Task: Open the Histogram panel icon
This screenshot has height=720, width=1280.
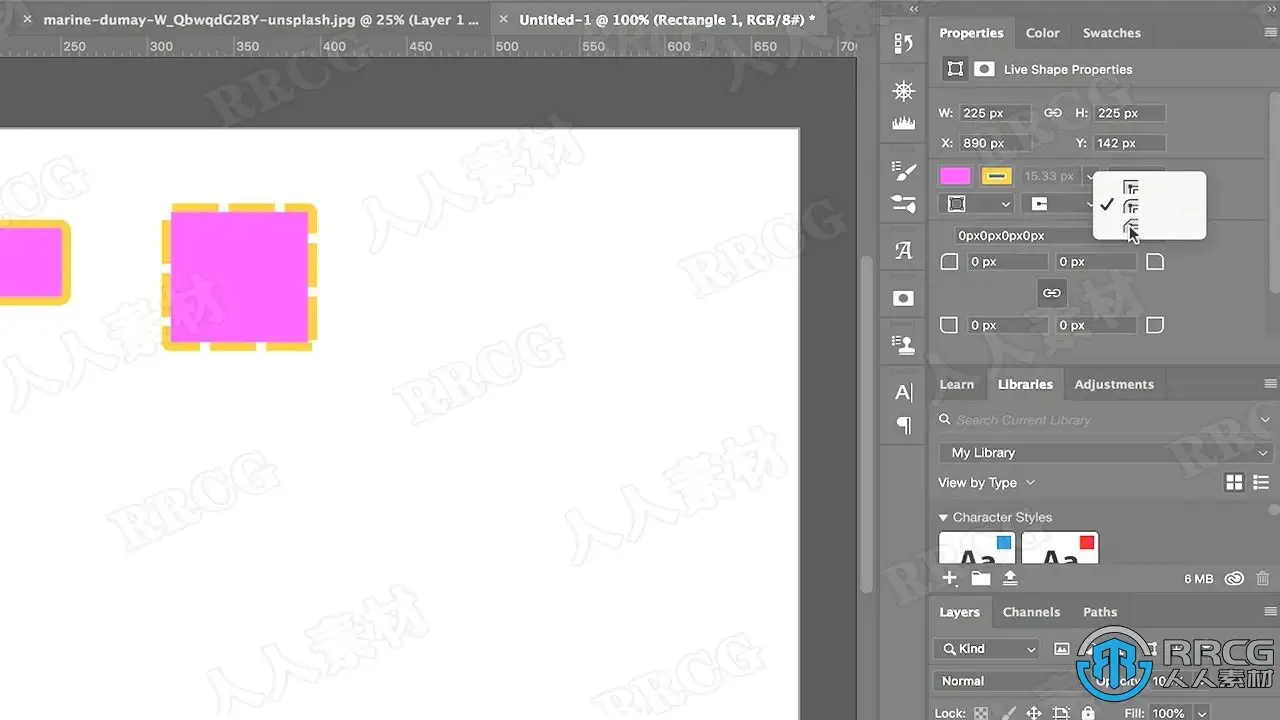Action: 904,123
